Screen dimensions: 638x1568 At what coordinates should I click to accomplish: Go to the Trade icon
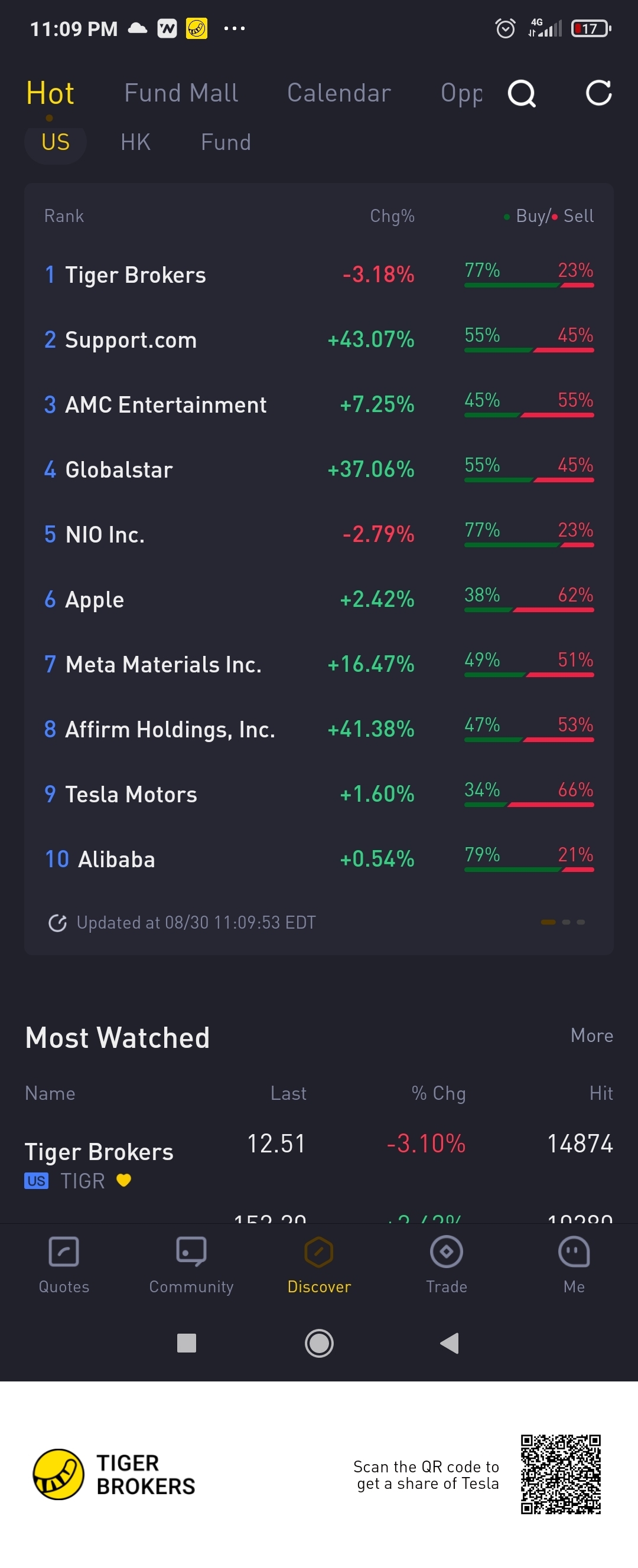447,1252
